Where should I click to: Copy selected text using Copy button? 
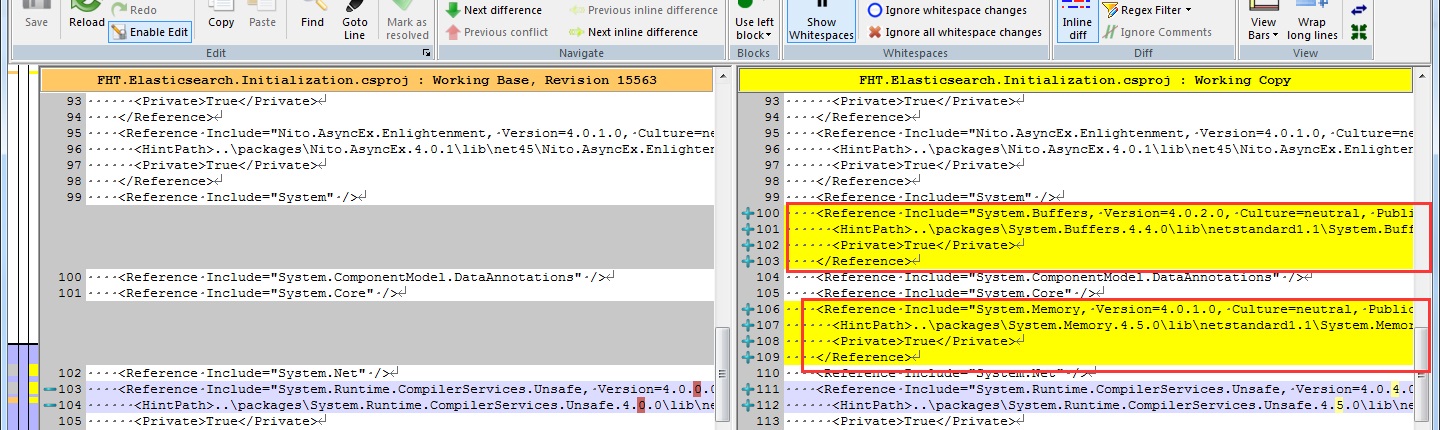click(x=221, y=15)
